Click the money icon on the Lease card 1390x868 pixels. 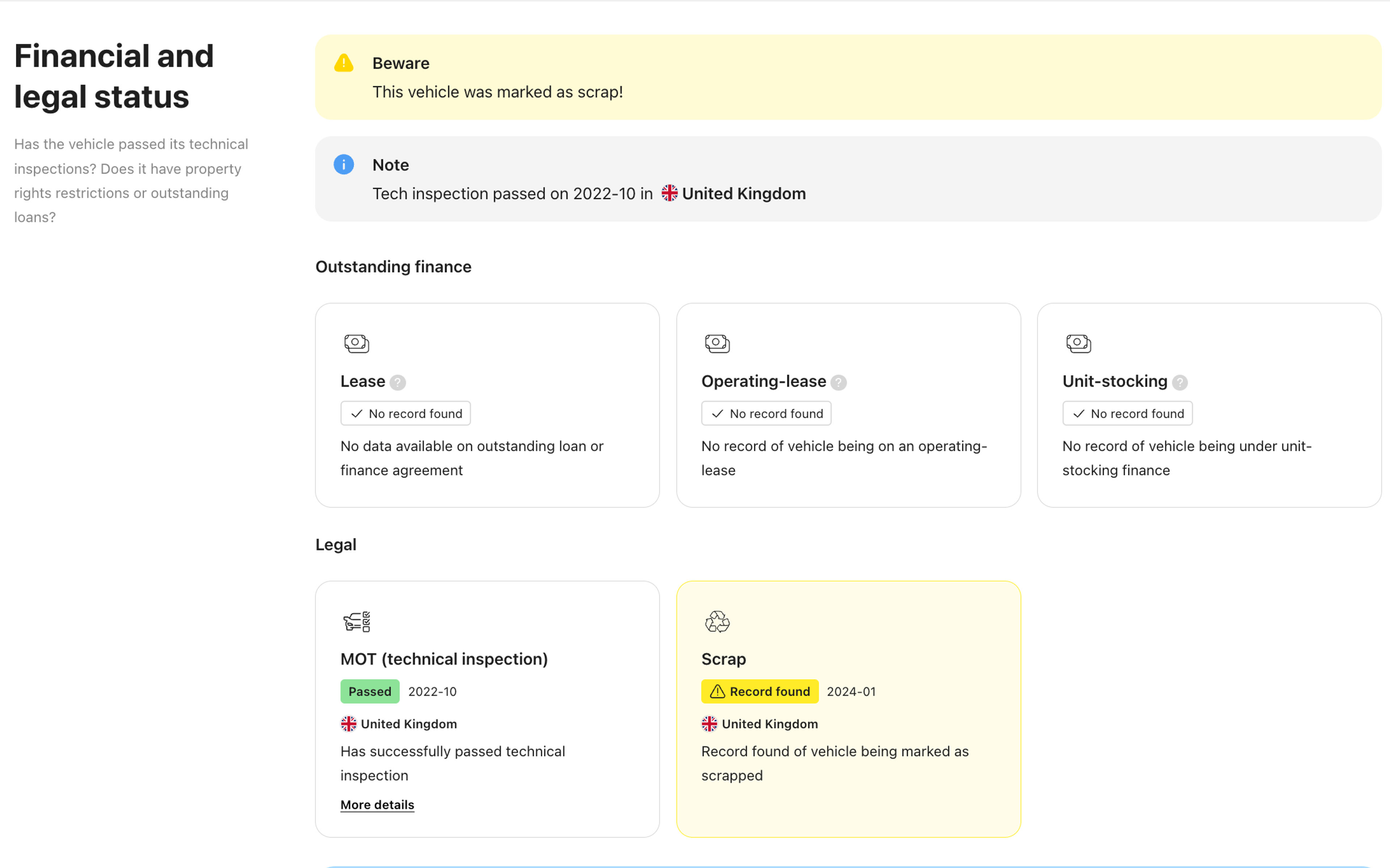[357, 343]
